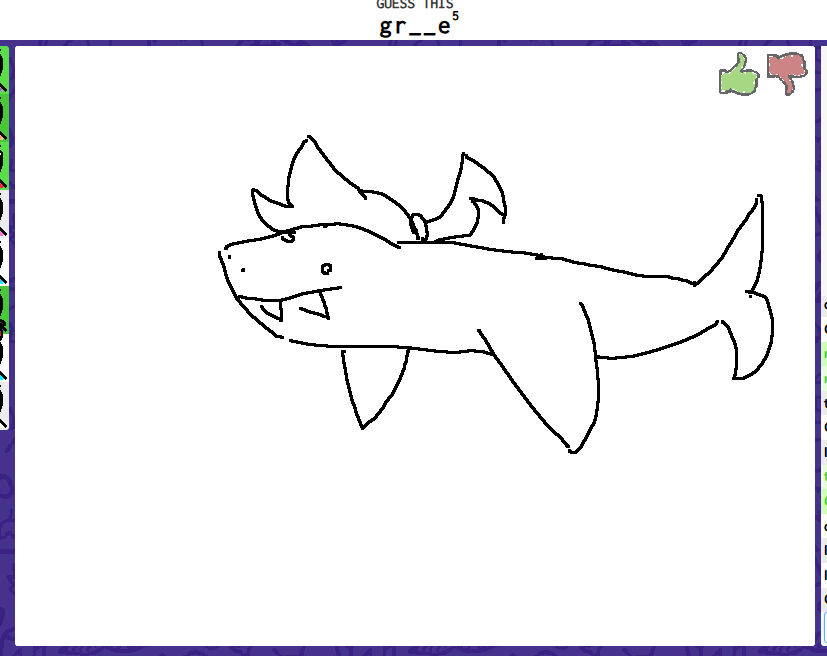Click the "GUESS THIS" label
Viewport: 827px width, 656px height.
tap(414, 4)
